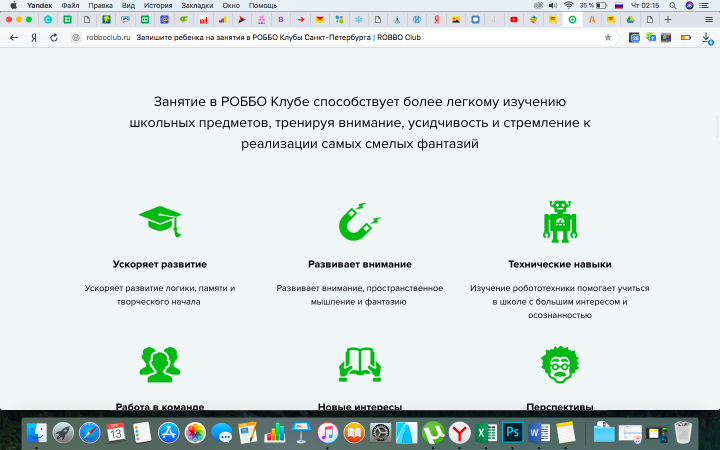720x450 pixels.
Task: Open Yandex home via the Я toolbar button
Action: [34, 38]
